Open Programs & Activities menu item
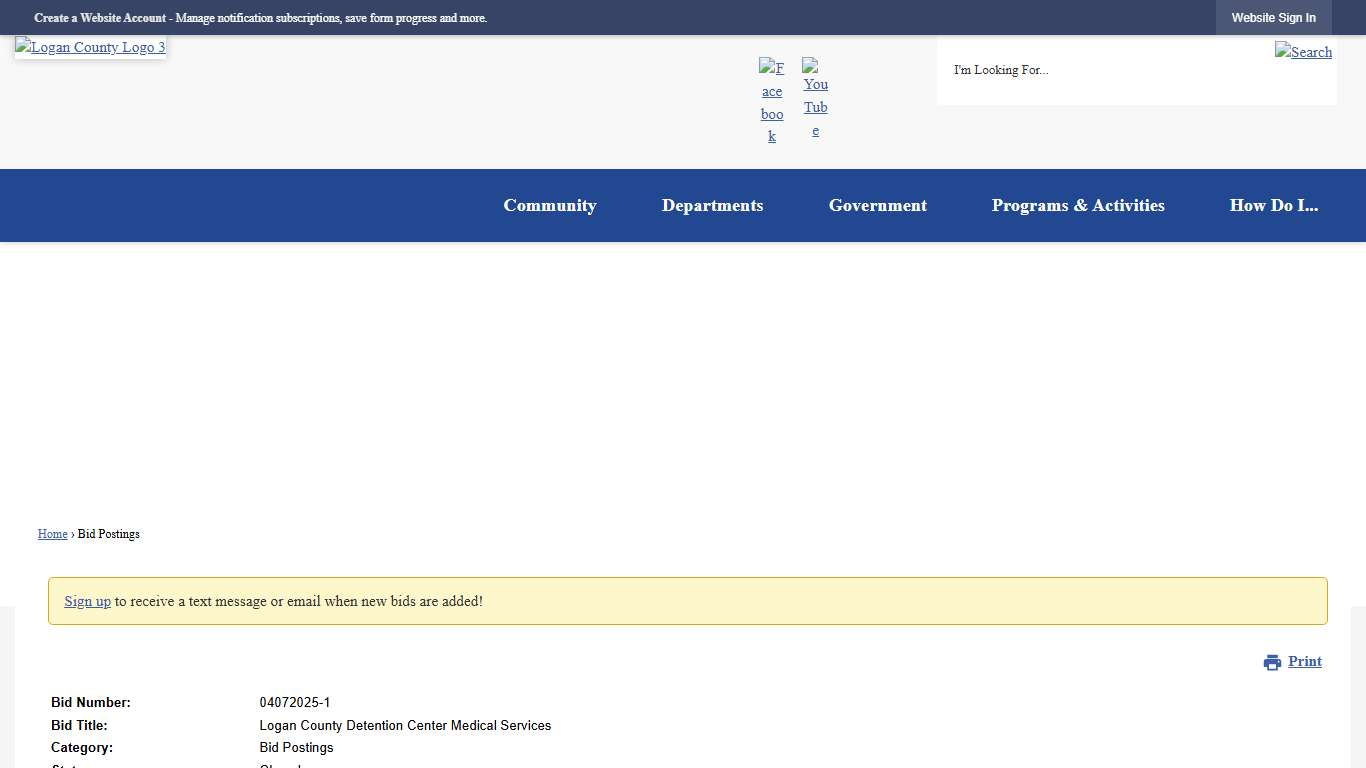Image resolution: width=1366 pixels, height=768 pixels. click(x=1078, y=205)
